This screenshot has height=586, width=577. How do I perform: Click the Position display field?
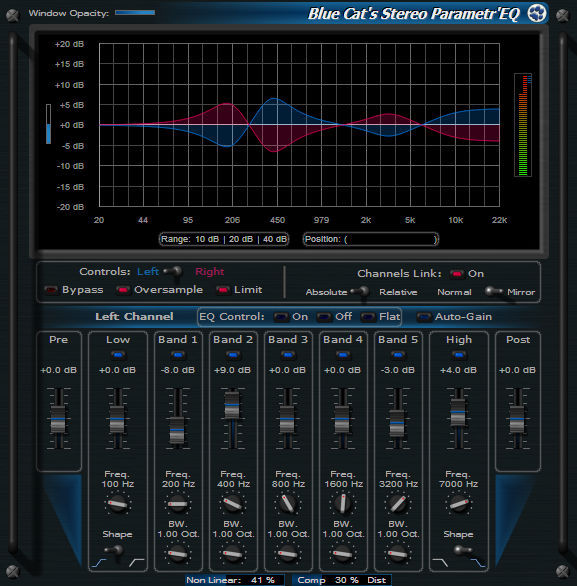(371, 239)
